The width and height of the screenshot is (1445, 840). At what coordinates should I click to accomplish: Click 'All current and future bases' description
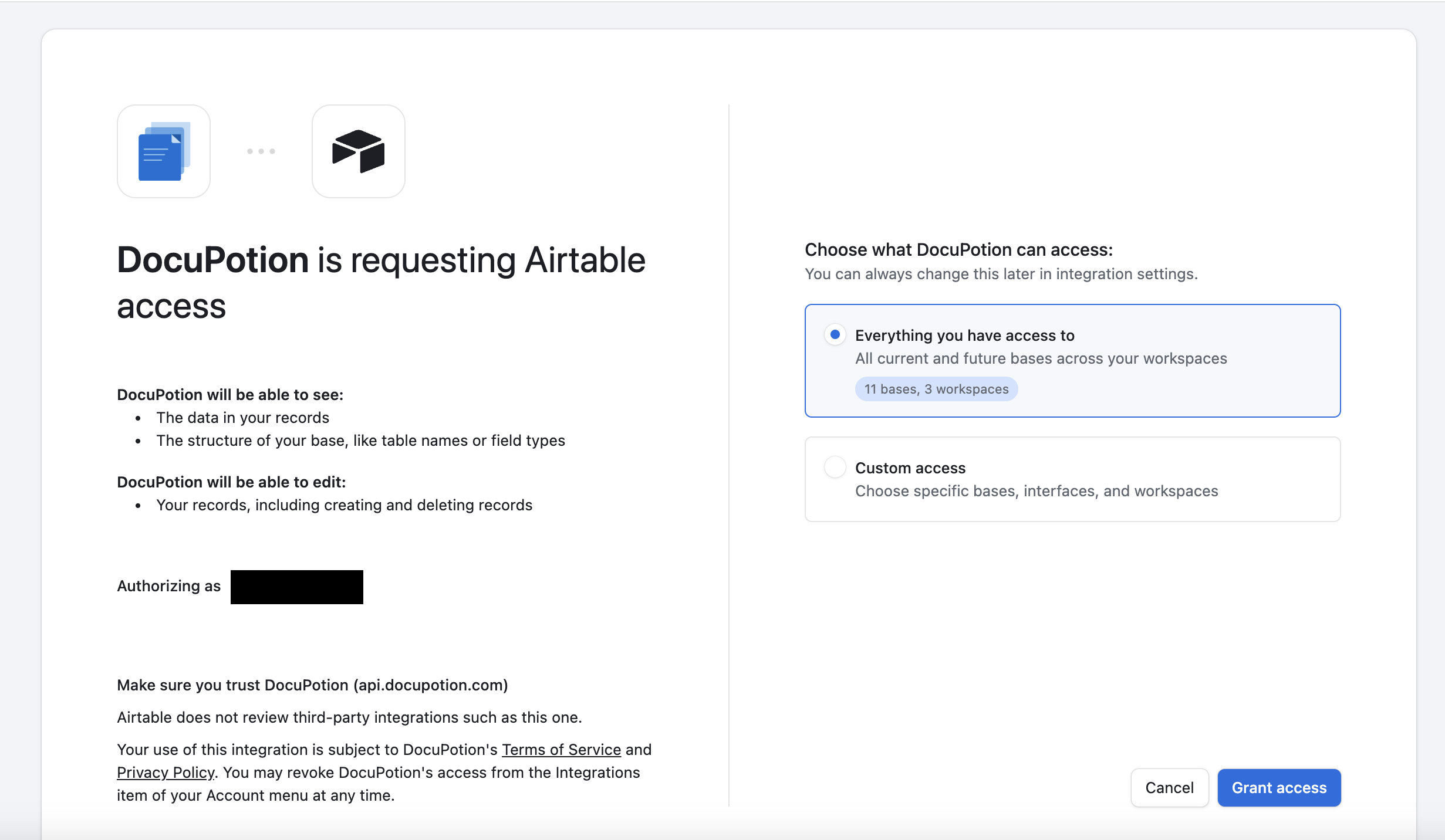tap(1041, 358)
